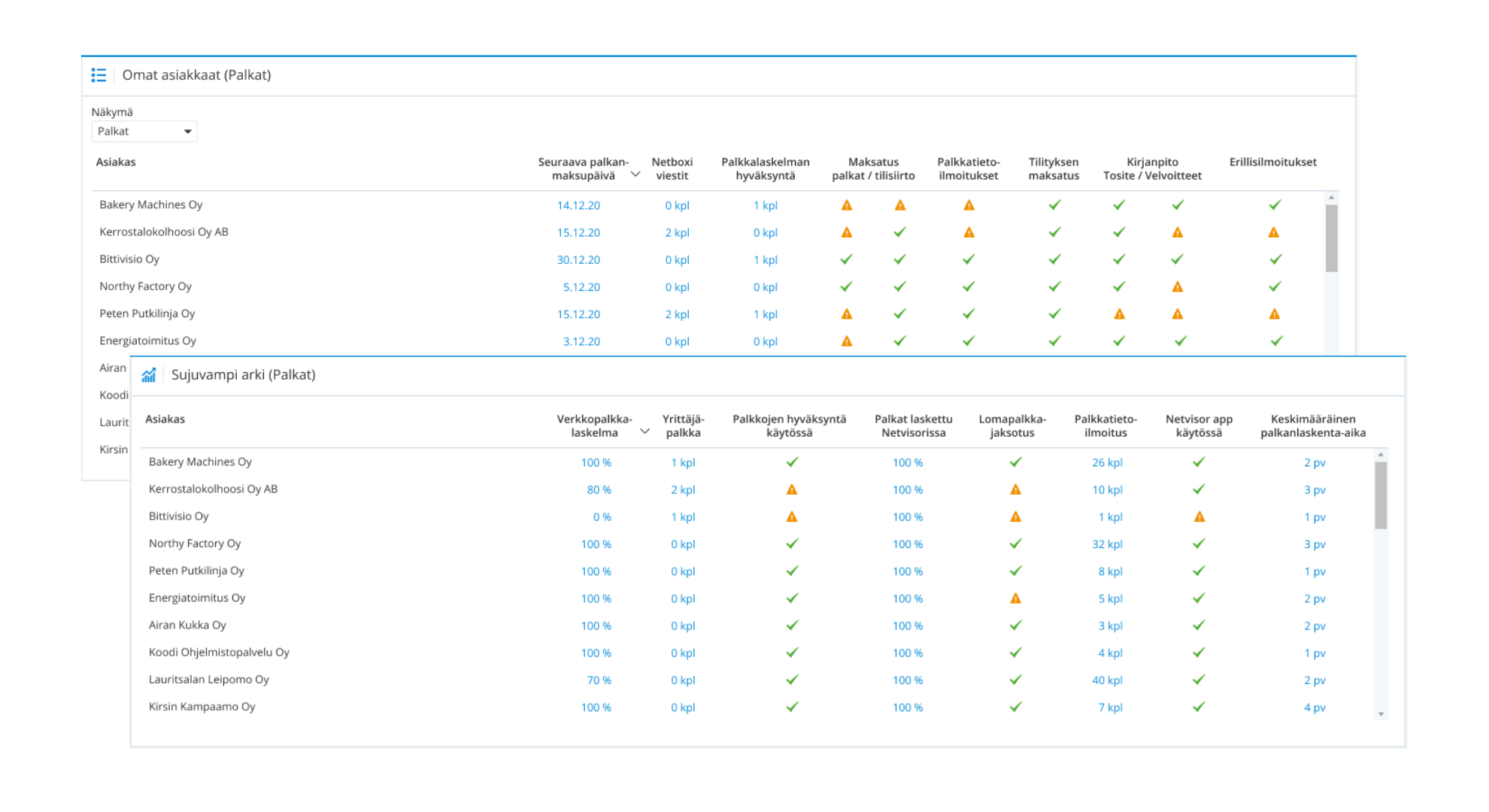Click palkanlaskenta-aika 4 pv for Kirsin Kampaamo Oy
The height and width of the screenshot is (812, 1489).
pyautogui.click(x=1315, y=707)
